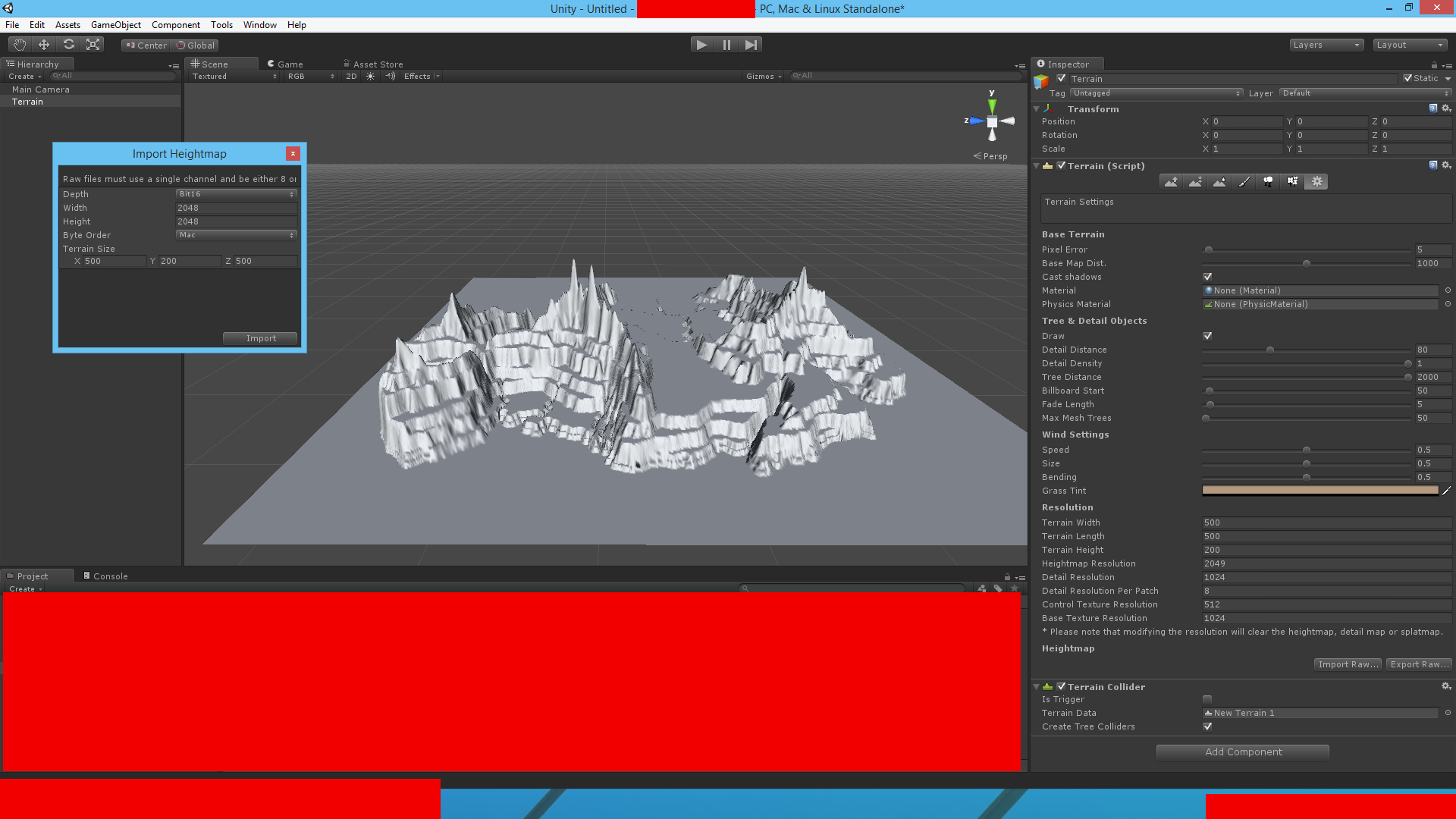
Task: Click the GameObject cube icon in Inspector
Action: [x=1041, y=81]
